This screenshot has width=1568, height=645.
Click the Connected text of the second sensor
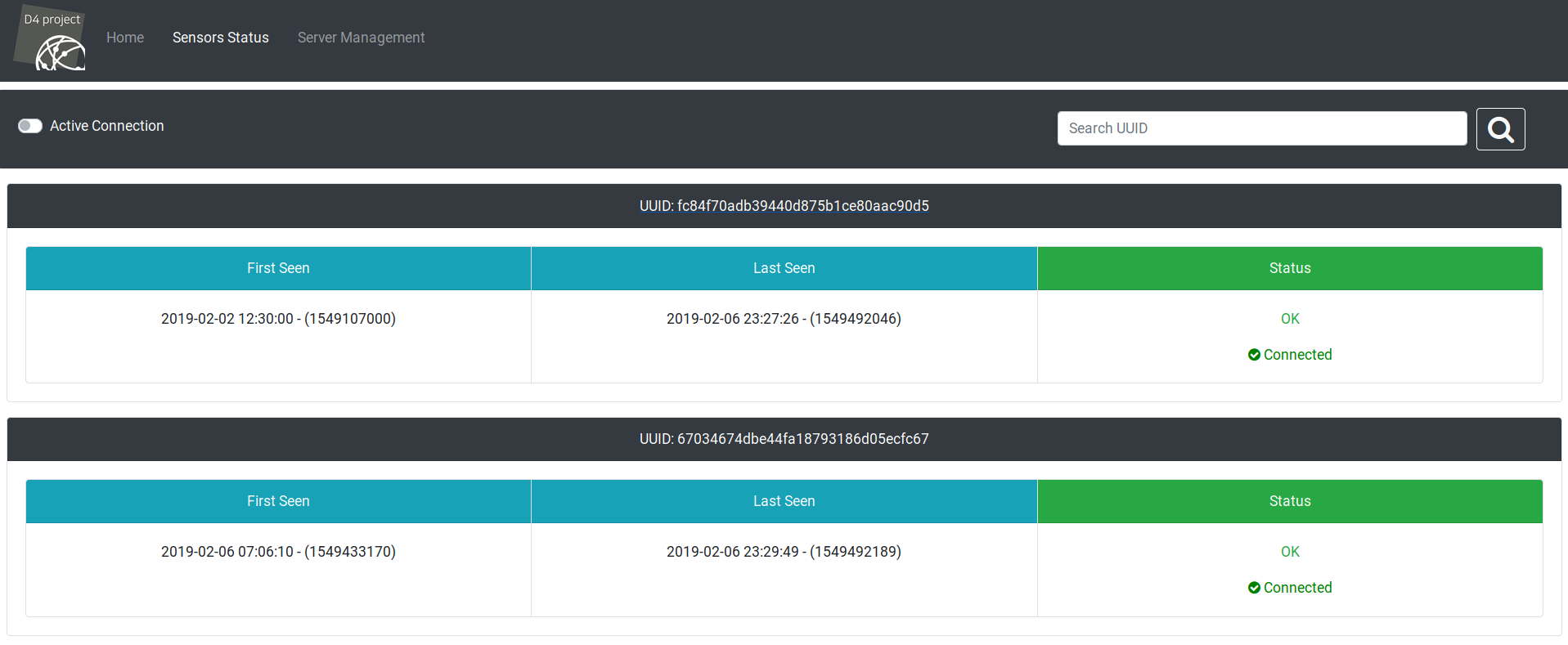[1297, 588]
